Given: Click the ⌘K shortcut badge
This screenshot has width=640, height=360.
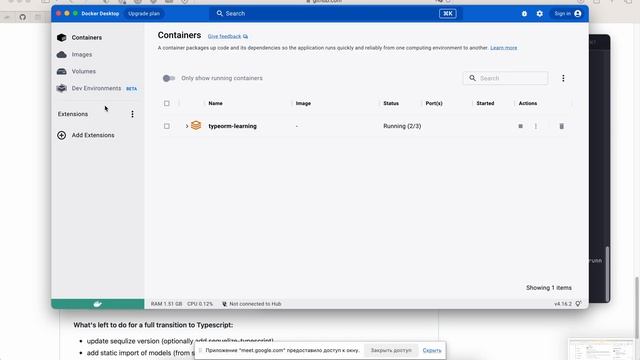Looking at the screenshot, I should tap(448, 13).
